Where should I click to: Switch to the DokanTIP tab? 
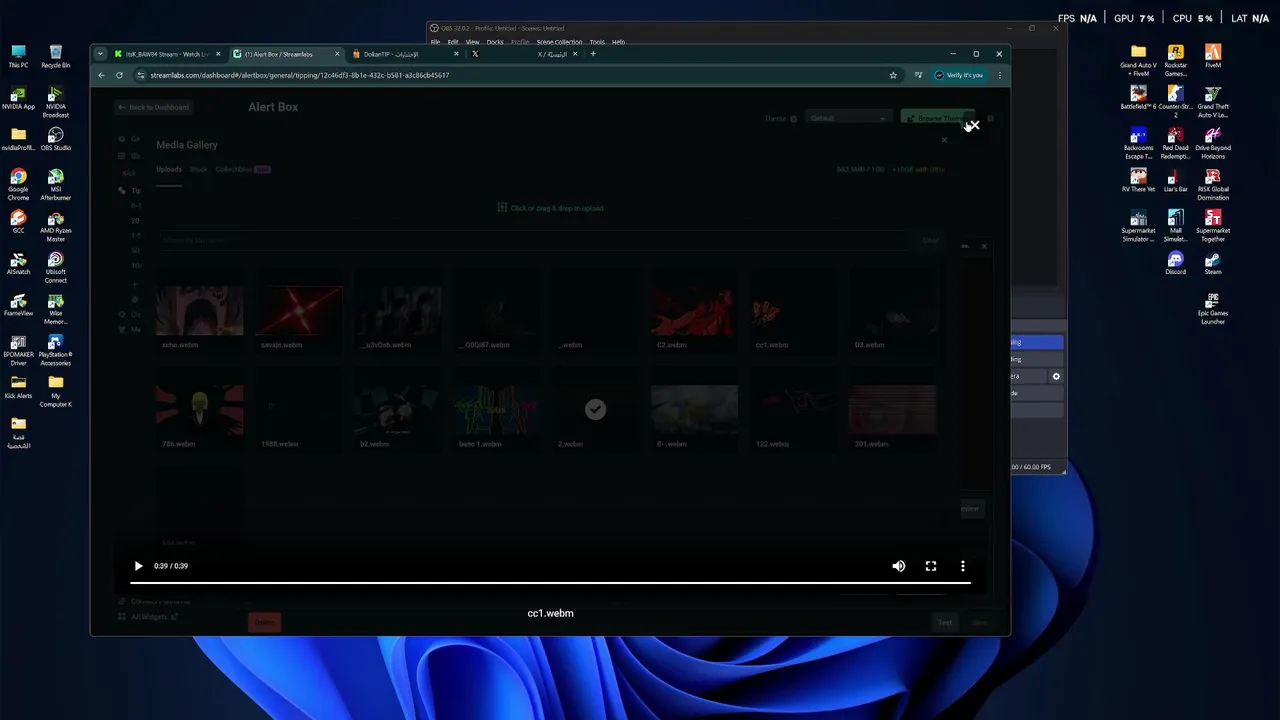404,54
